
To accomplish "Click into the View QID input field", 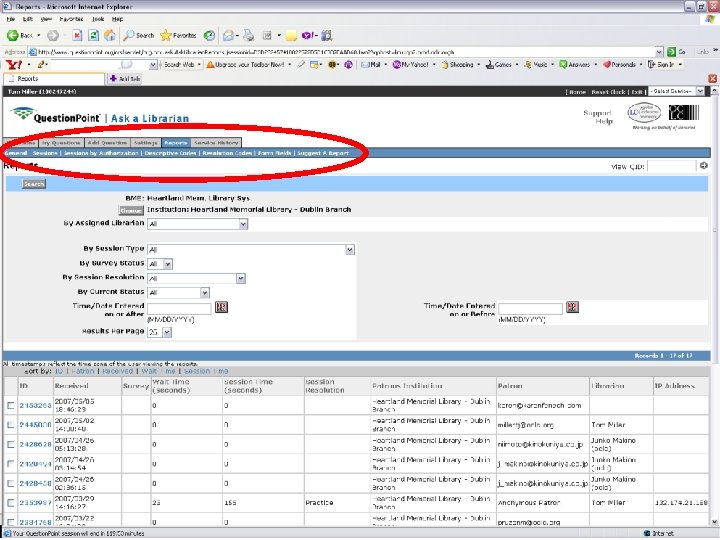I will (671, 166).
